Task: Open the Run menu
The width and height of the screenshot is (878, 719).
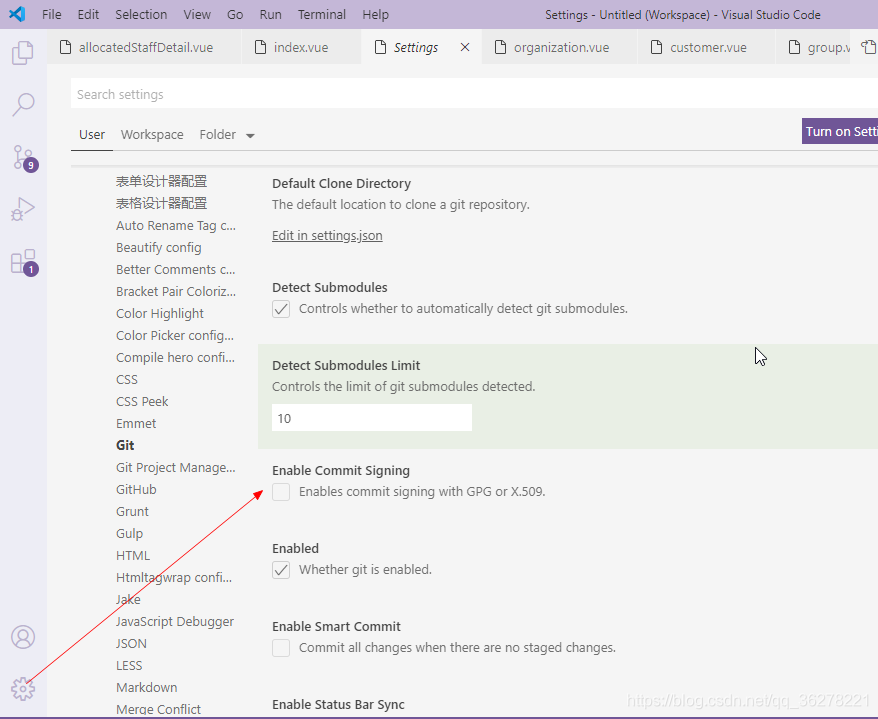Action: click(270, 15)
